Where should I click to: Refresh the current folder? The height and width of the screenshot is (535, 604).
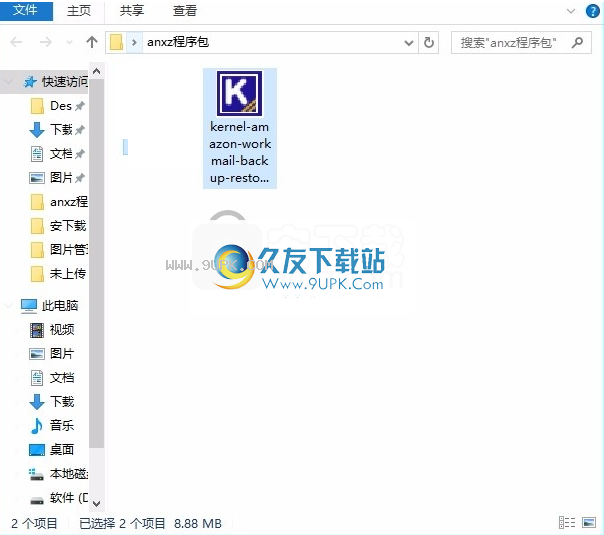coord(429,42)
